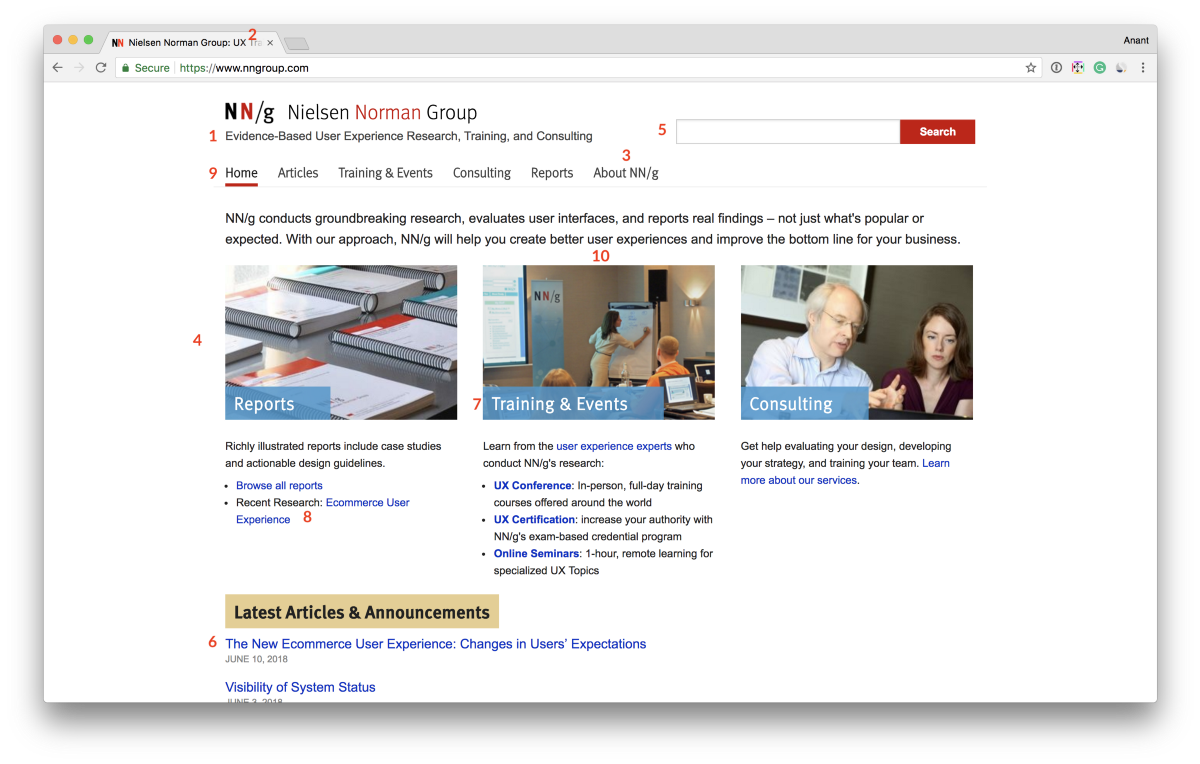The image size is (1200, 764).
Task: Open the Online Seminars link
Action: coord(536,554)
